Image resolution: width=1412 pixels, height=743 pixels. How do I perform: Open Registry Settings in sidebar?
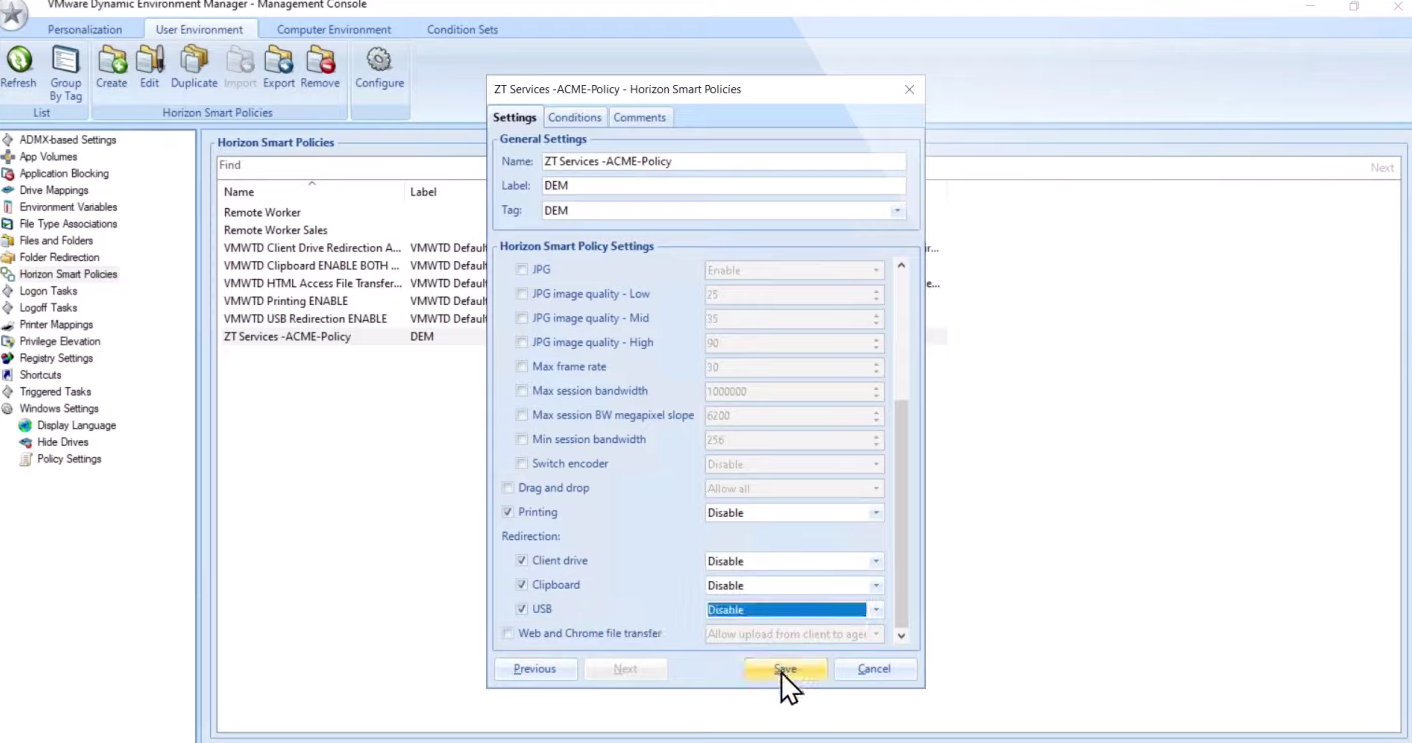tap(56, 358)
